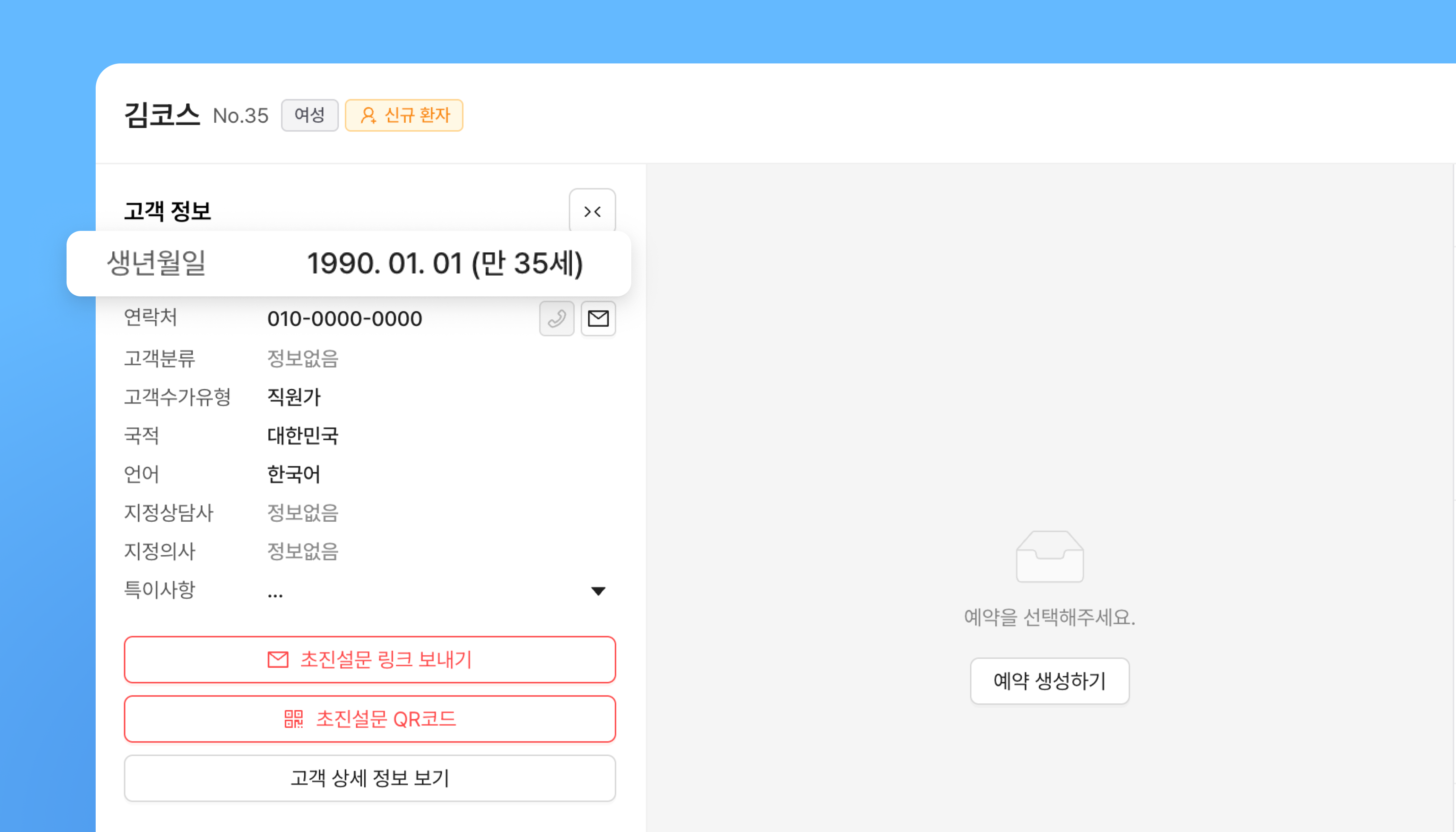
Task: Click the phone call icon button
Action: coord(556,318)
